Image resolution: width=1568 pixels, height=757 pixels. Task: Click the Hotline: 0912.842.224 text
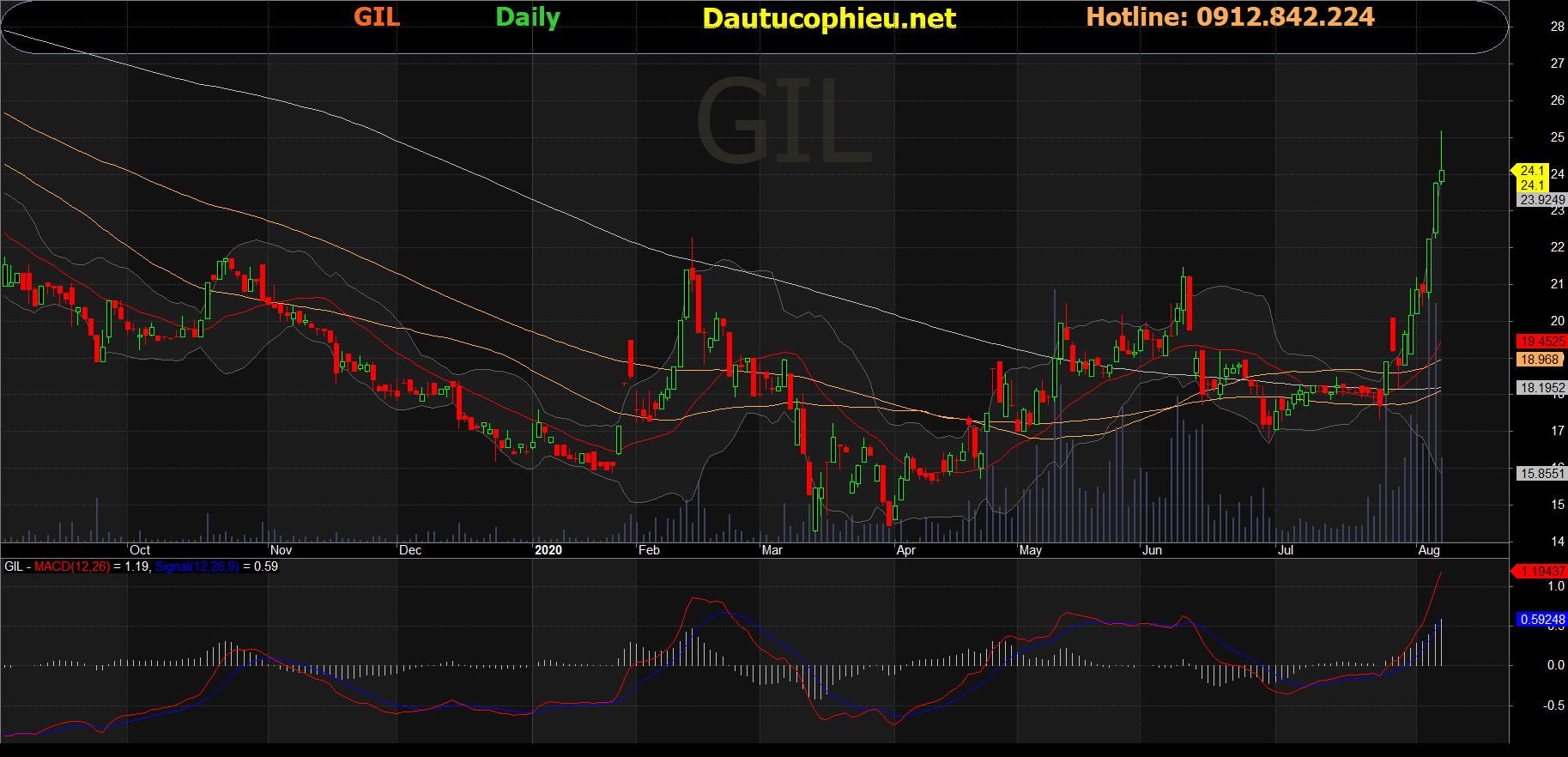[1231, 17]
